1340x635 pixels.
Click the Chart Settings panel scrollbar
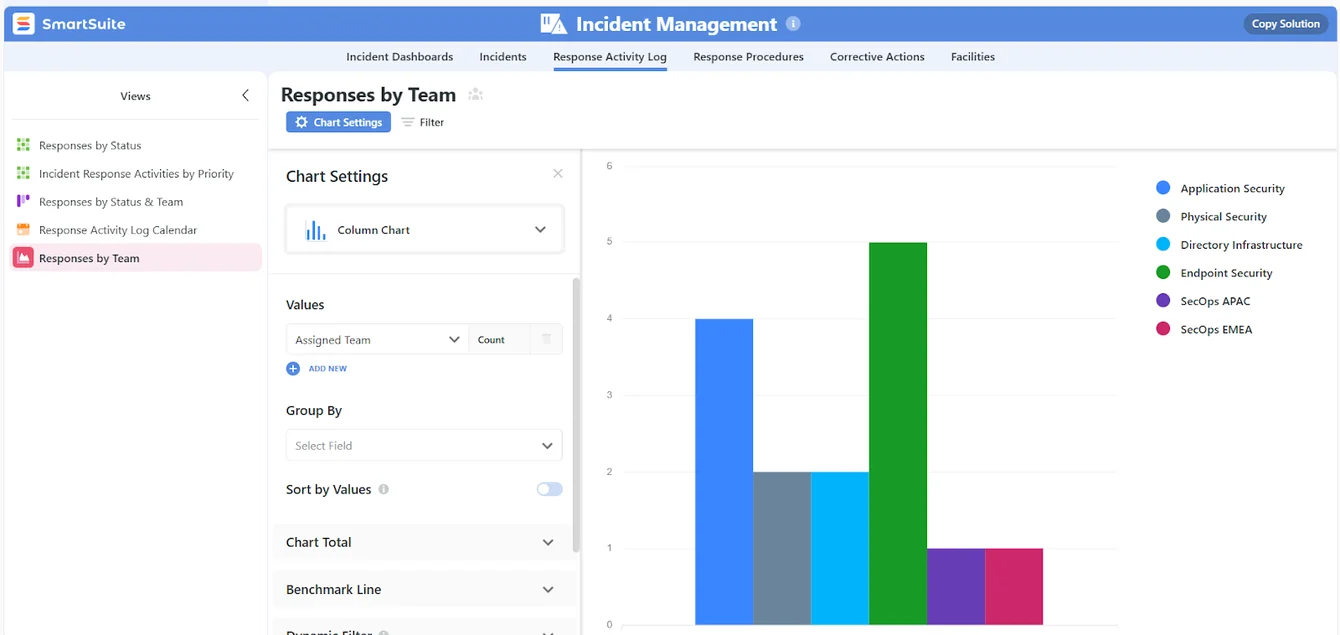[x=576, y=415]
